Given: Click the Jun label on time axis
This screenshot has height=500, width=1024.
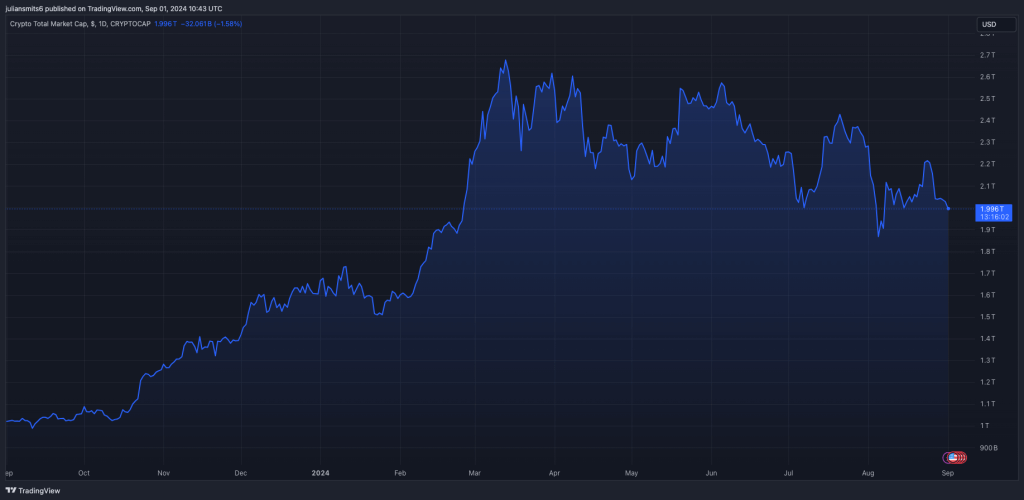Looking at the screenshot, I should point(711,471).
